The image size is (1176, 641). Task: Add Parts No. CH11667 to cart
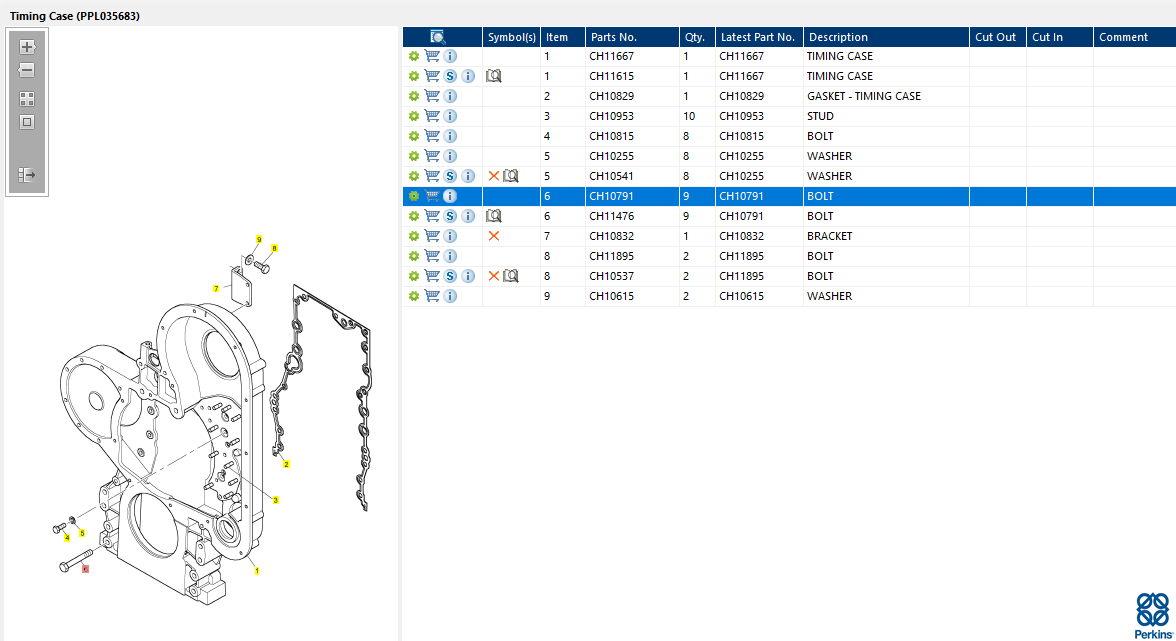pos(432,56)
